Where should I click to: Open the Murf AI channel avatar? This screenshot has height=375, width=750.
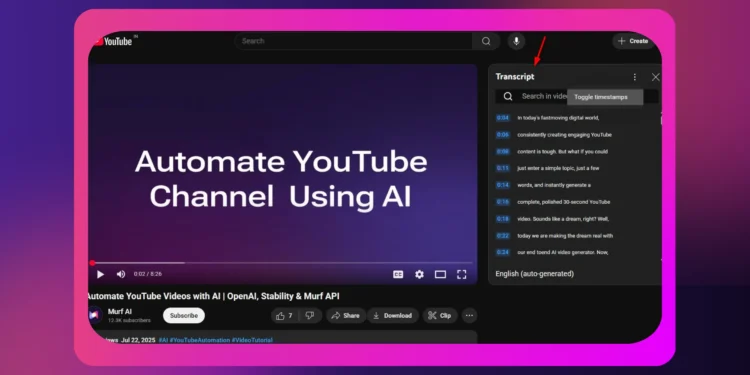[x=94, y=315]
